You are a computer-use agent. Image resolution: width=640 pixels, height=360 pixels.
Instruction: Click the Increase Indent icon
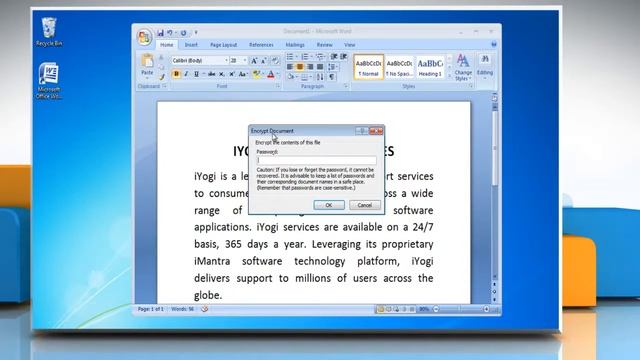344,57
